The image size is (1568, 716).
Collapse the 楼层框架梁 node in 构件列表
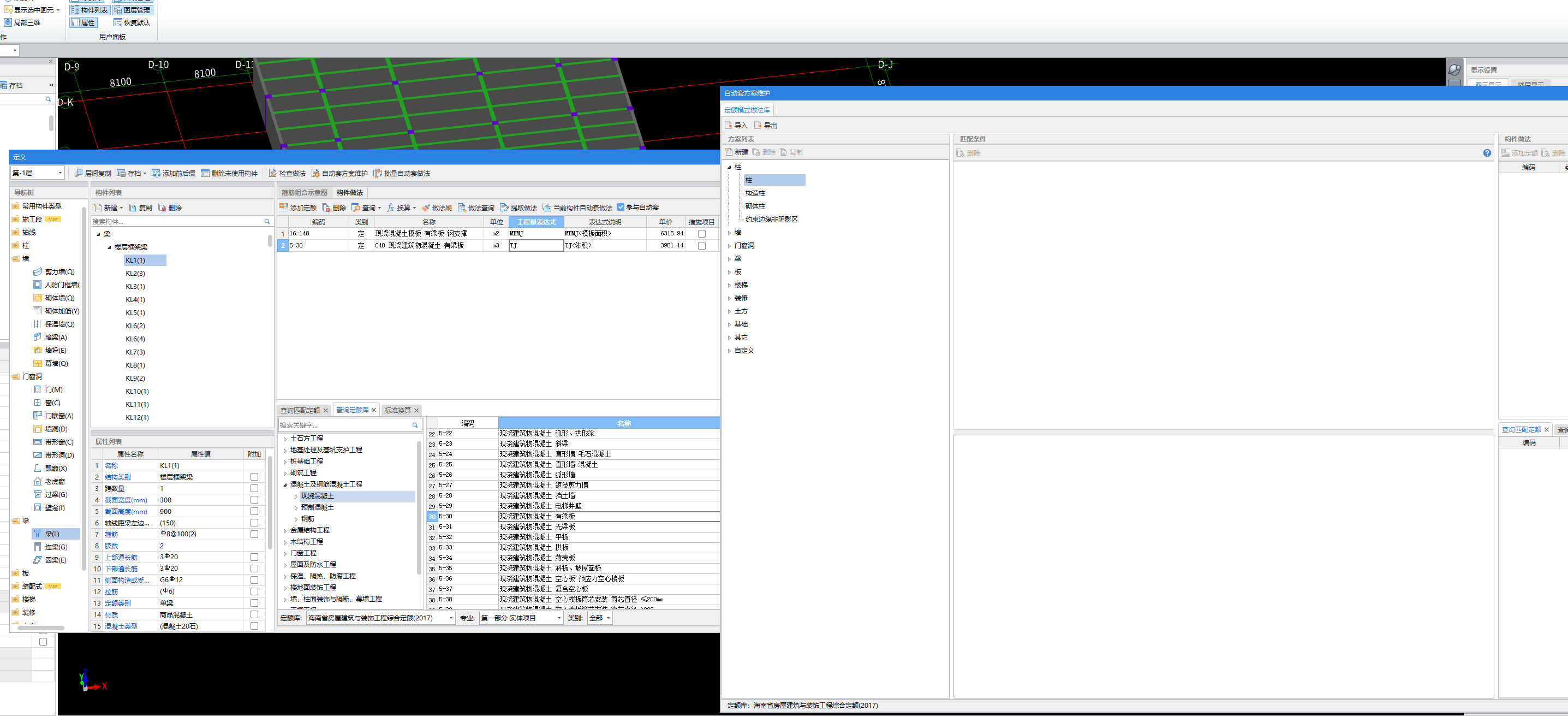(x=109, y=247)
